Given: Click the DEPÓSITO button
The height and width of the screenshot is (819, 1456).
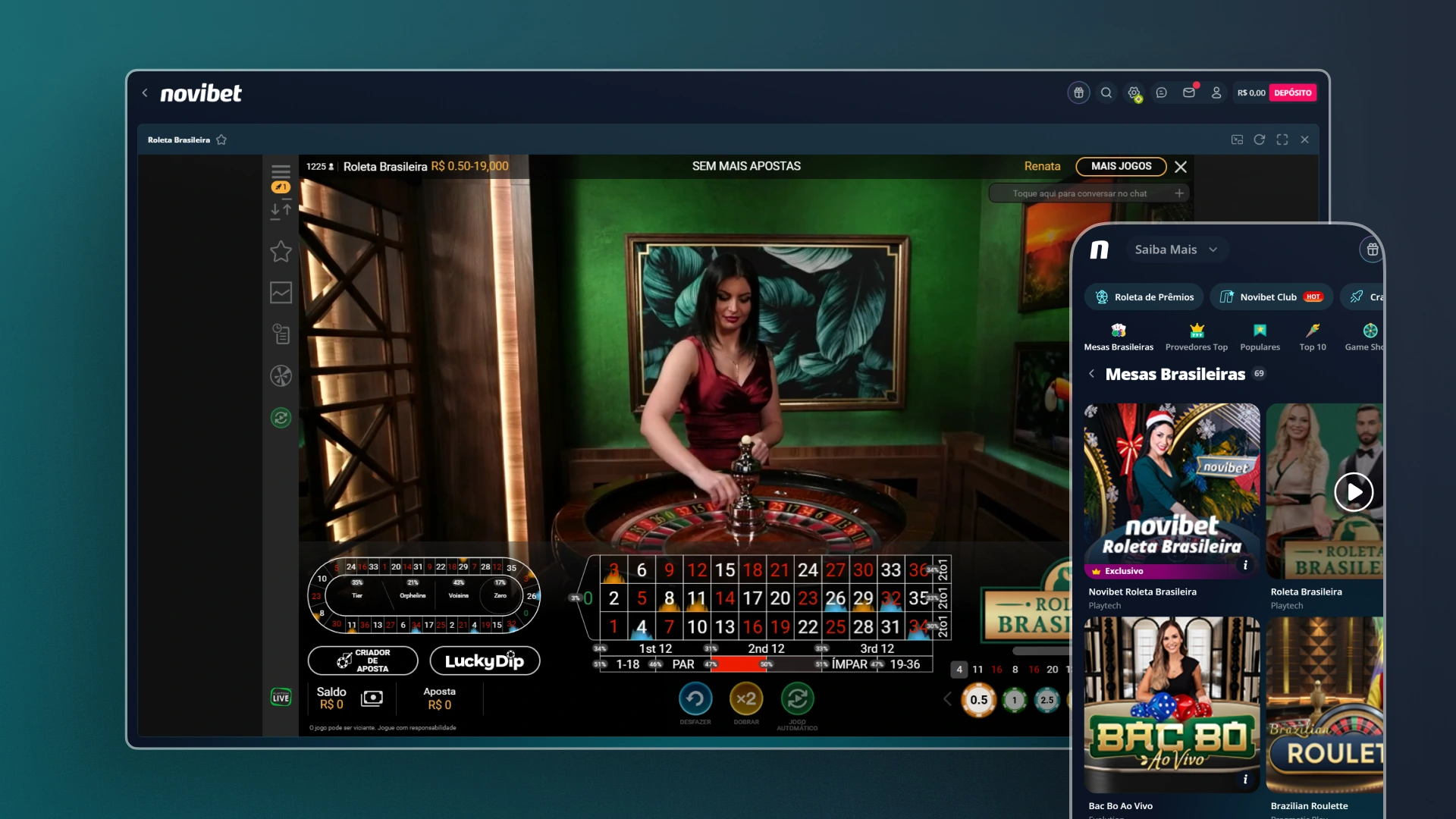Looking at the screenshot, I should [1293, 93].
